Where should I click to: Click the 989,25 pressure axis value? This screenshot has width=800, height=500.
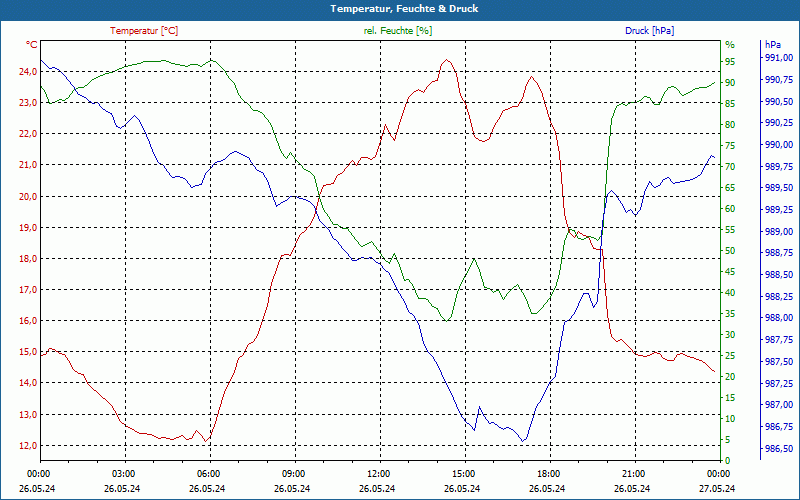coord(779,210)
